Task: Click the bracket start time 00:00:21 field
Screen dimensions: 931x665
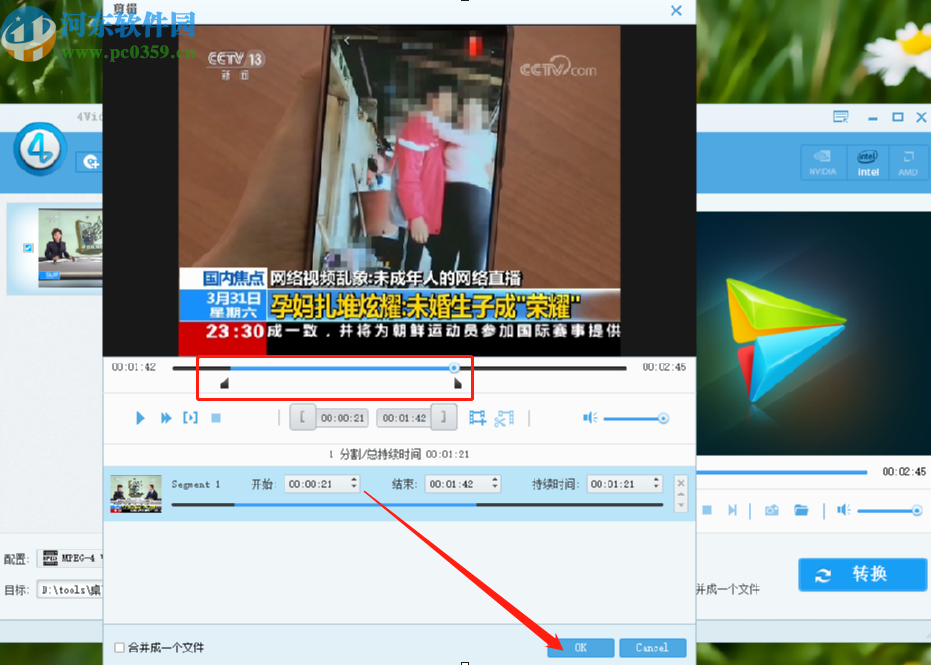Action: click(342, 418)
